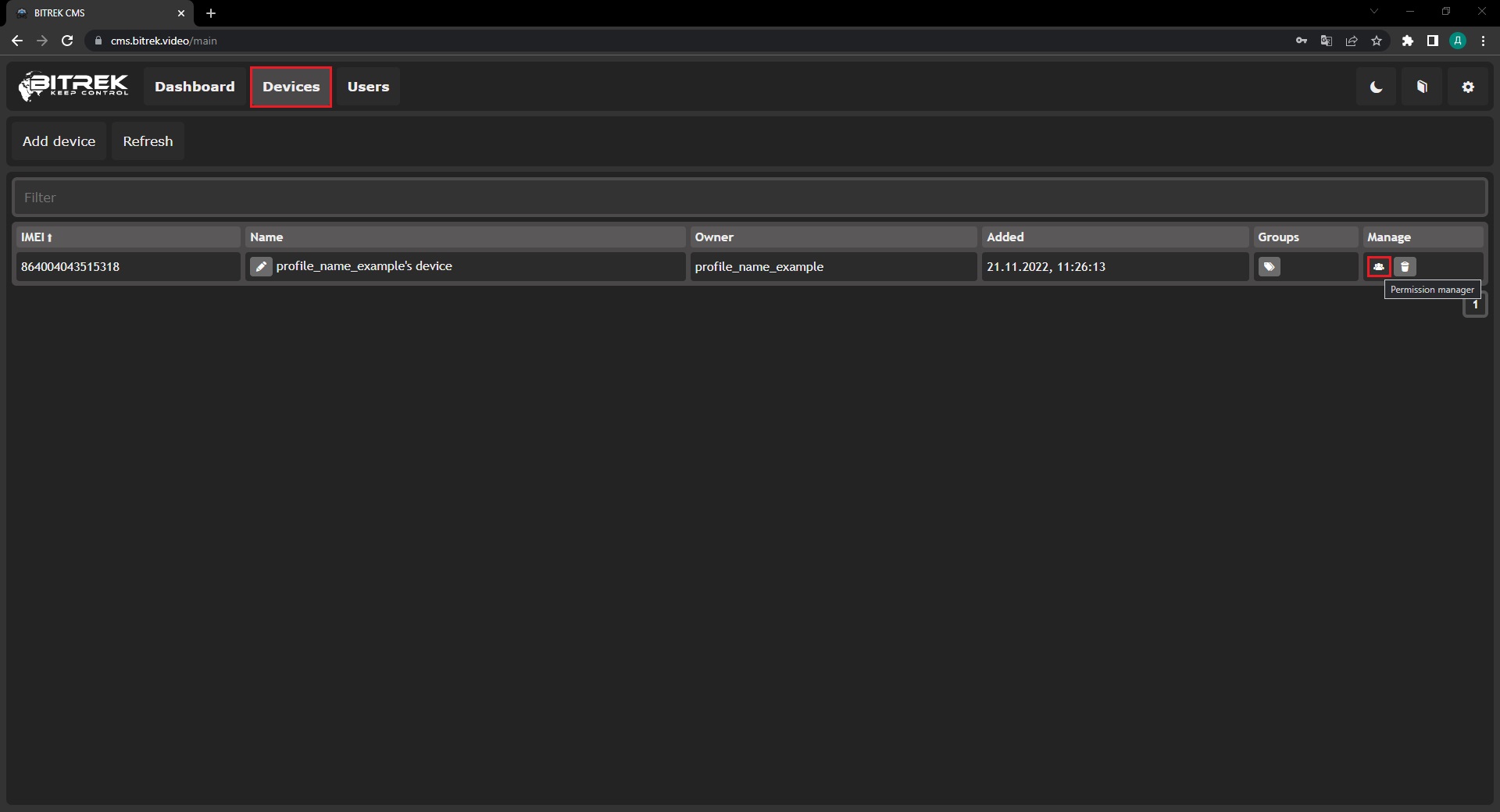Open the documentation book icon
Viewport: 1500px width, 812px height.
(x=1422, y=87)
